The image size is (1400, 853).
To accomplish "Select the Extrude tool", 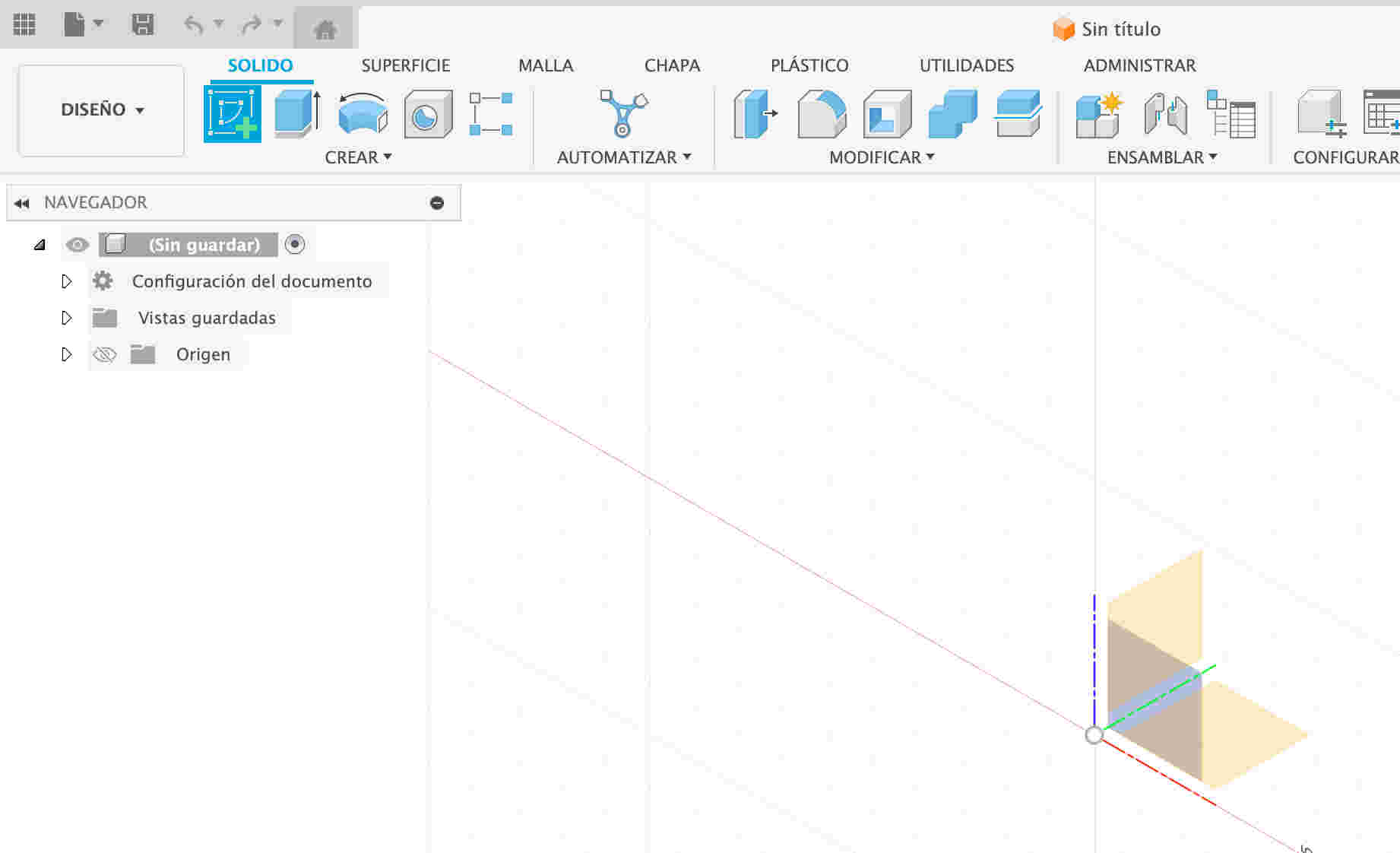I will (297, 113).
